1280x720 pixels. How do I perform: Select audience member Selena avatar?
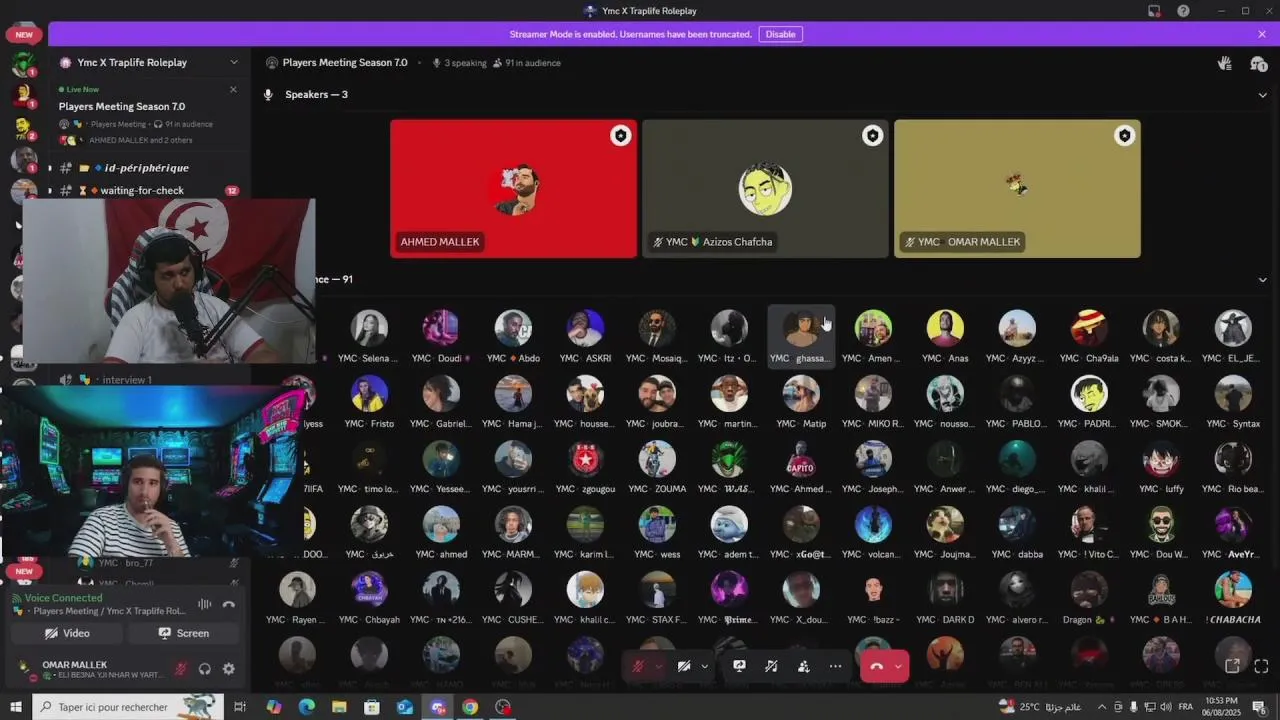point(369,329)
